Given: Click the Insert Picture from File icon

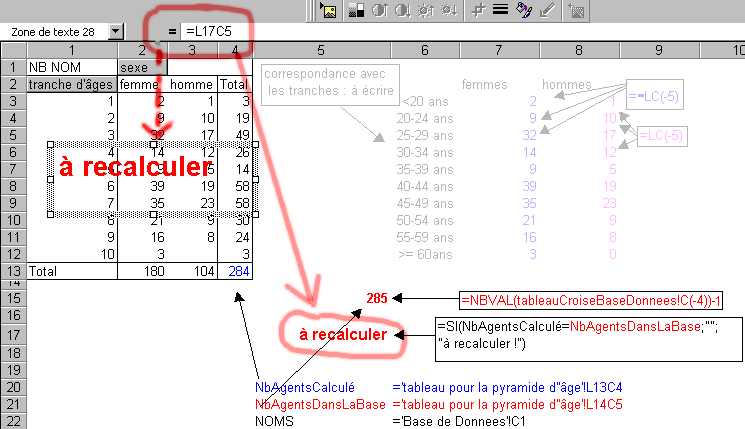Looking at the screenshot, I should 328,11.
